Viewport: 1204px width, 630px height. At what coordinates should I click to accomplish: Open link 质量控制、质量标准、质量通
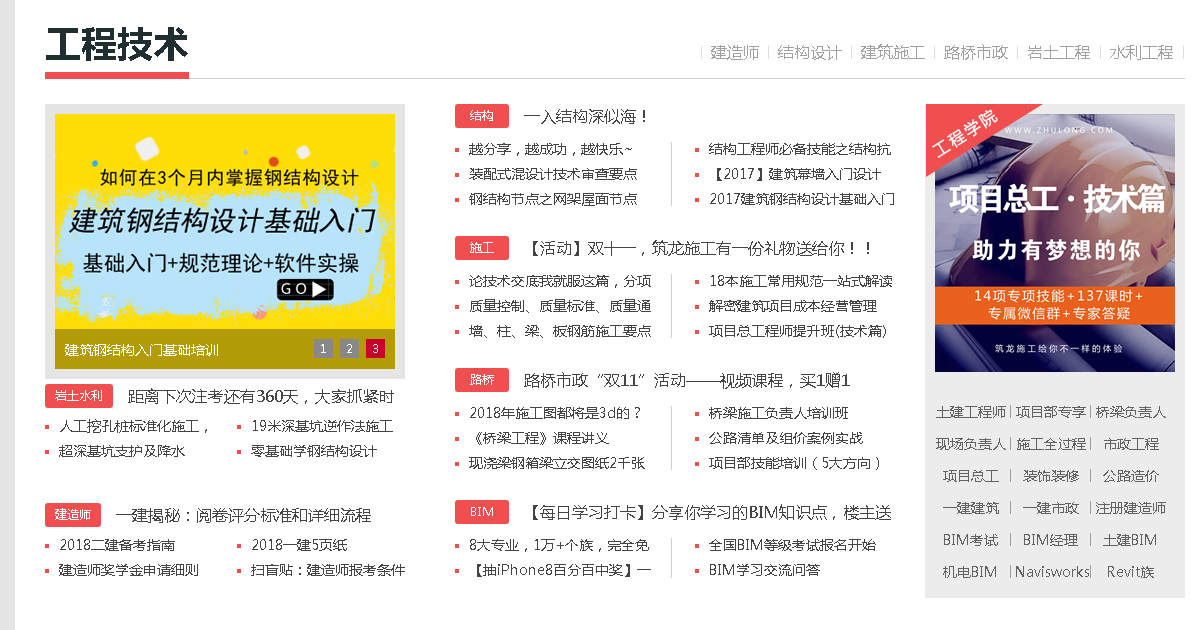tap(560, 306)
